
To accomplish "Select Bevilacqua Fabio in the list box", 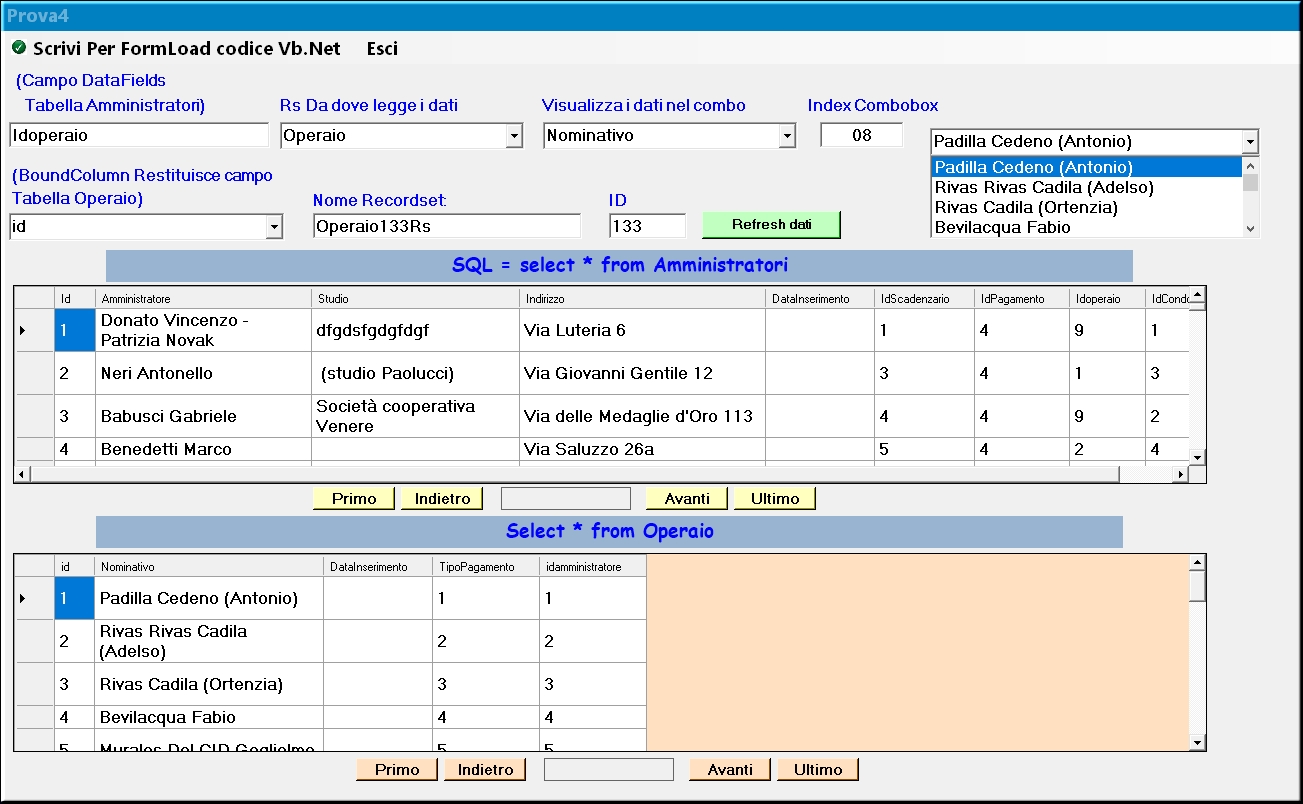I will tap(1086, 227).
